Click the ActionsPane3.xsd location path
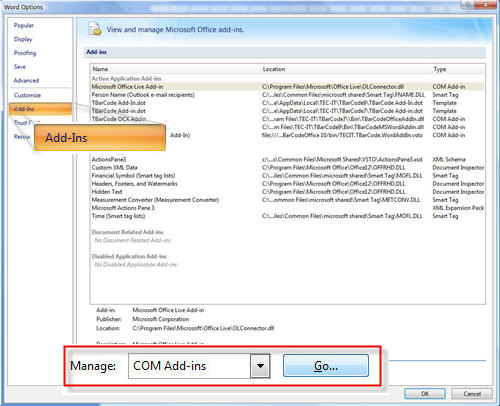This screenshot has height=406, width=500. tap(342, 159)
